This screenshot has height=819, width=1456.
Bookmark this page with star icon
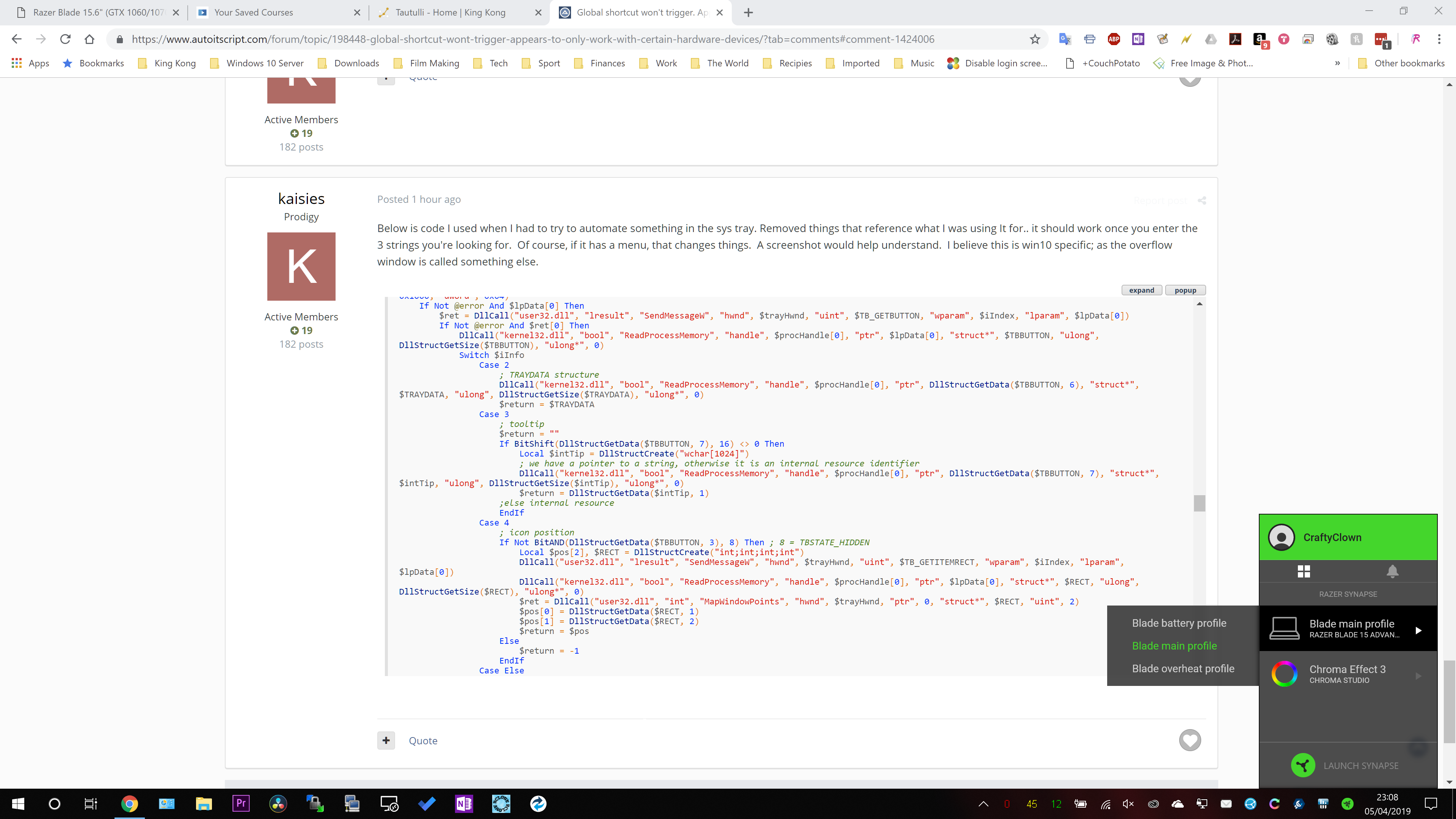1035,39
